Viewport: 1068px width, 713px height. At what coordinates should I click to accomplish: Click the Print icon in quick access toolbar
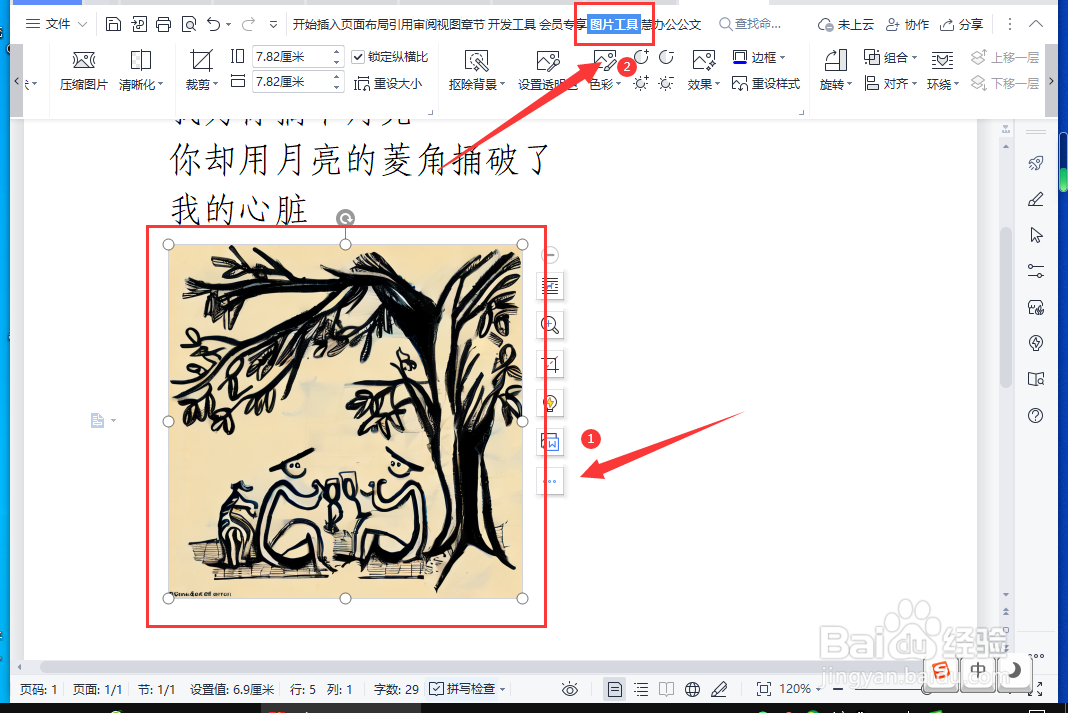point(163,25)
